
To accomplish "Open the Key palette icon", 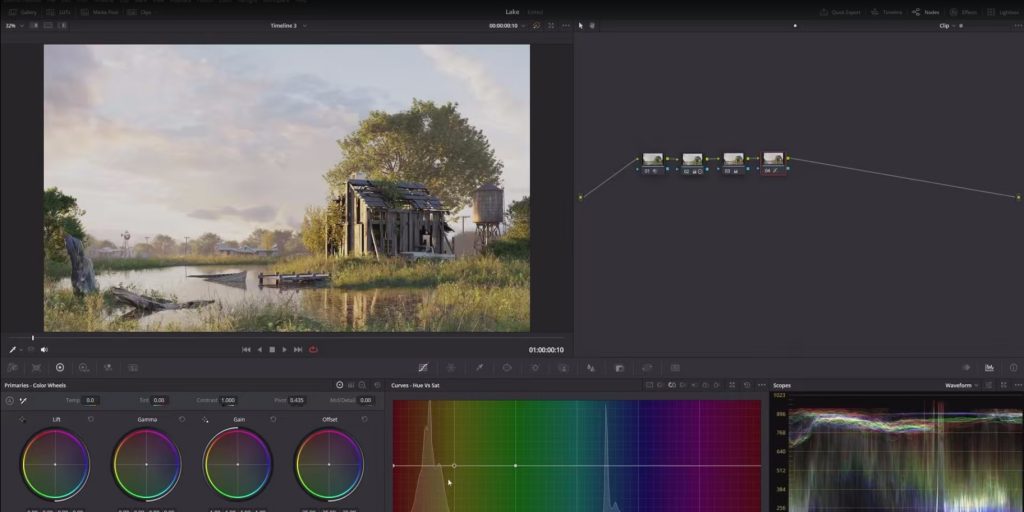I will point(619,368).
